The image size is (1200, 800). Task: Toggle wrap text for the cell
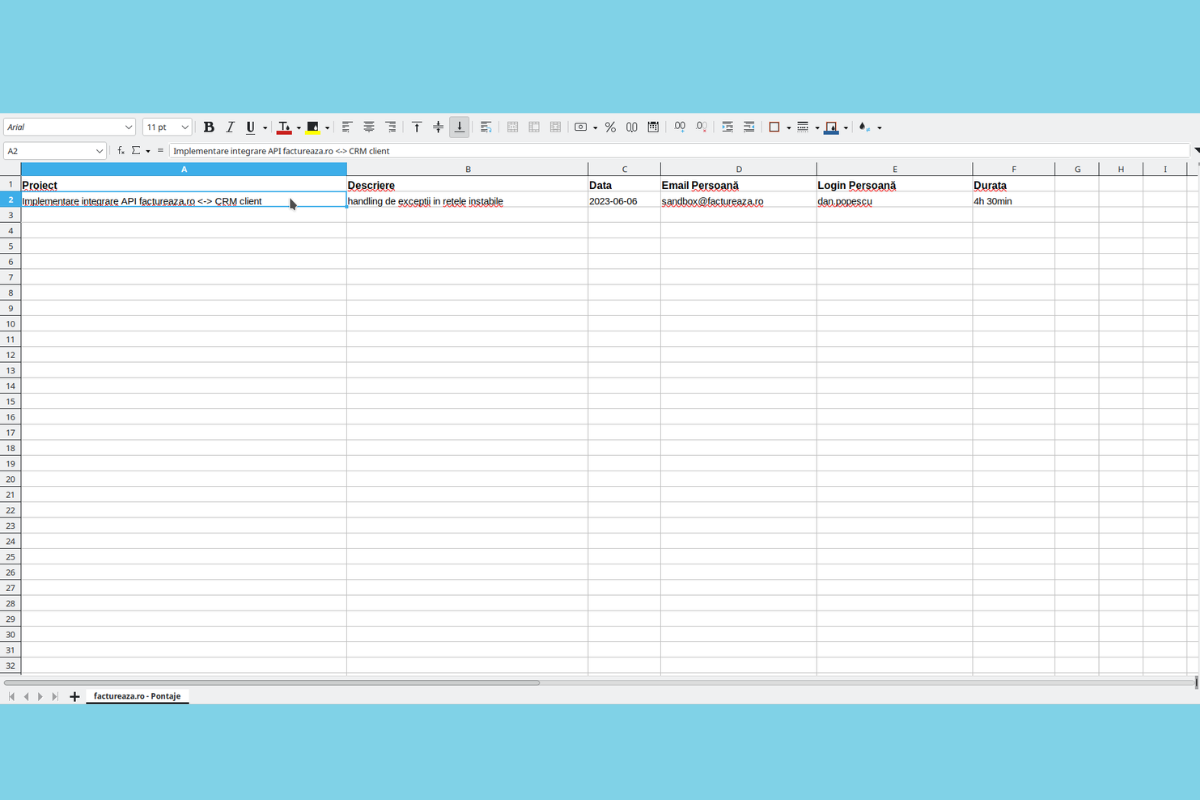485,127
